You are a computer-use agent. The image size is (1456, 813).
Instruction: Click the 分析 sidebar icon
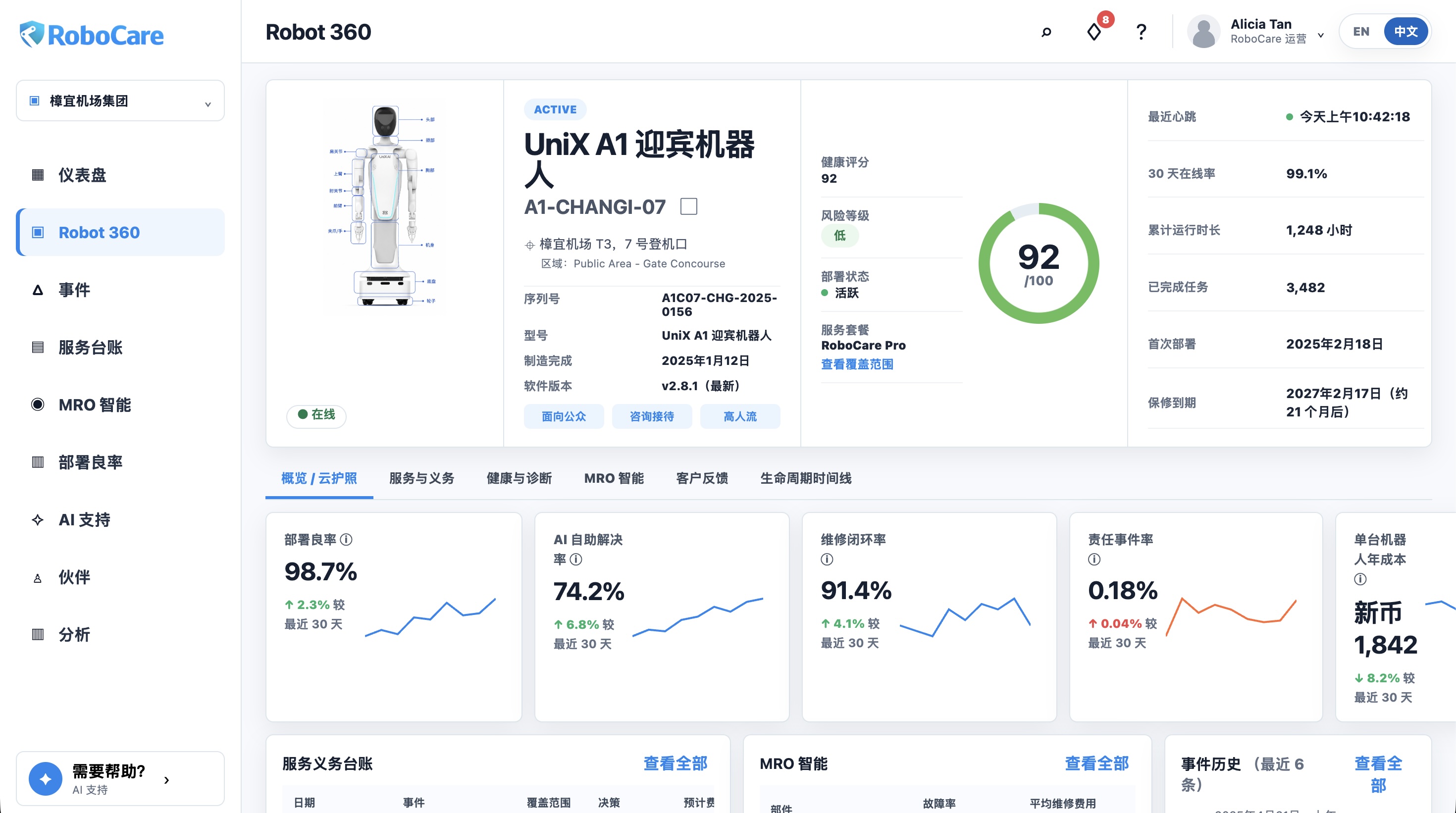[38, 634]
